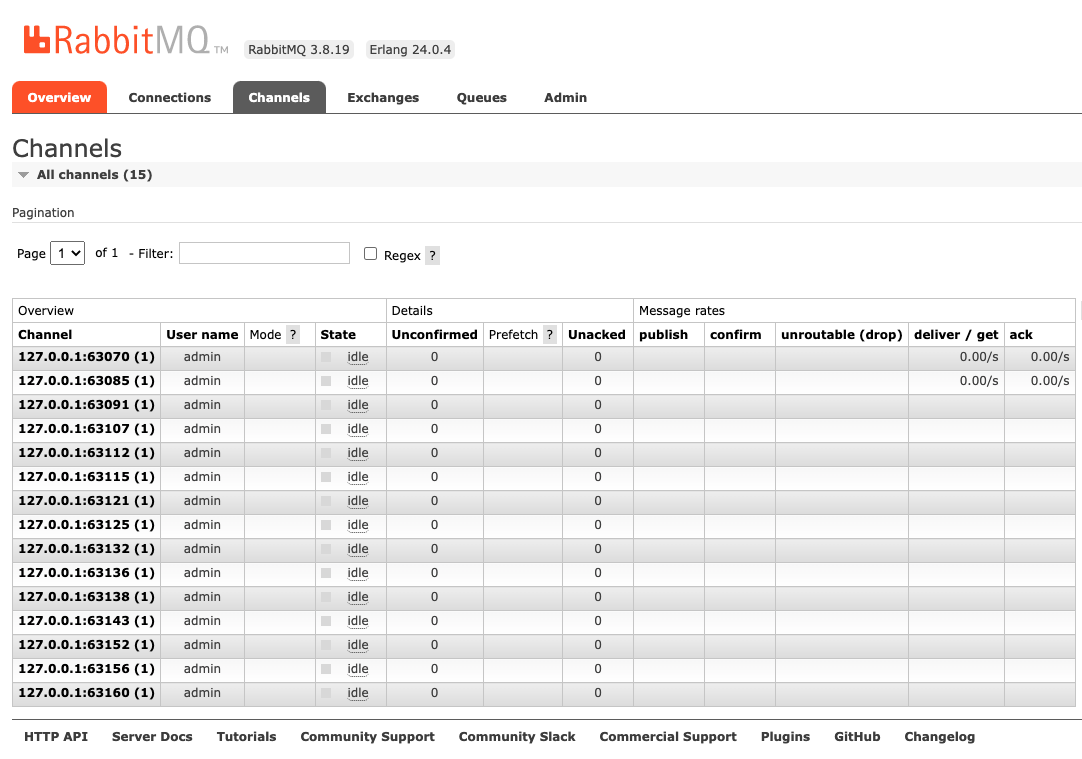Open the Page number dropdown
This screenshot has width=1082, height=759.
[x=68, y=253]
